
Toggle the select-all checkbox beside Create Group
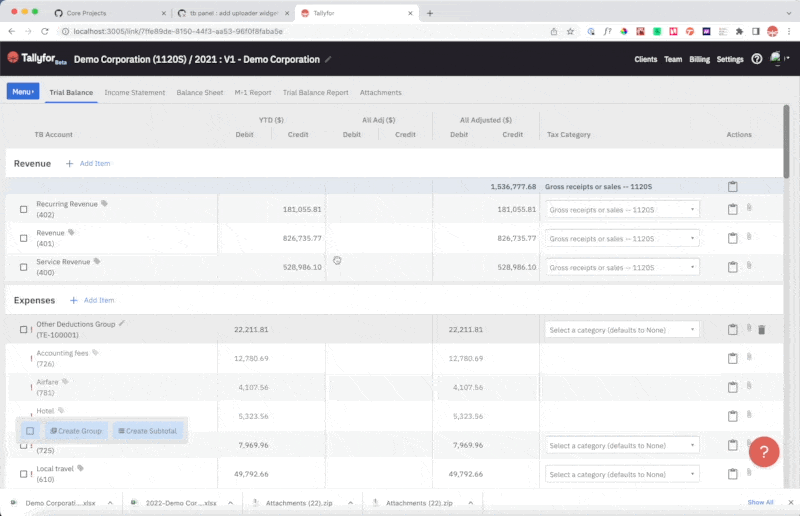click(x=30, y=431)
